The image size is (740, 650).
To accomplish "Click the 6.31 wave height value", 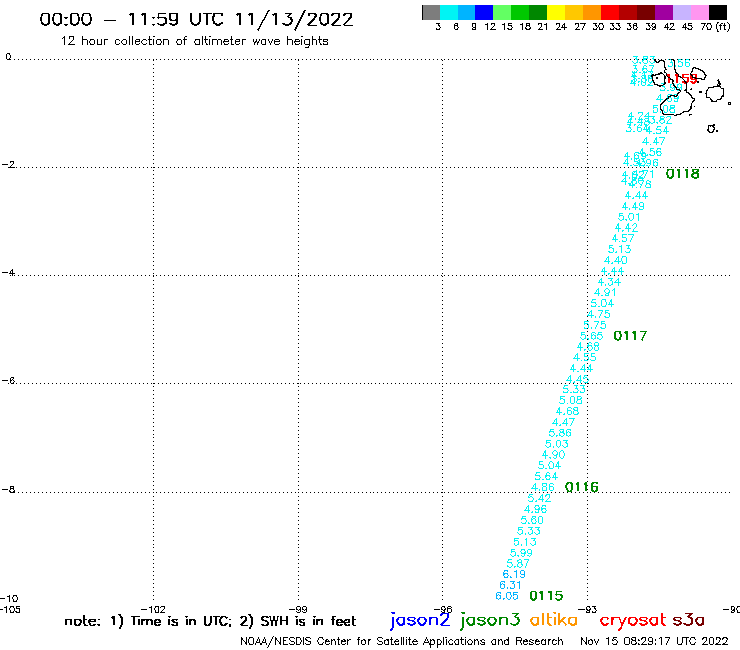I will coord(511,585).
